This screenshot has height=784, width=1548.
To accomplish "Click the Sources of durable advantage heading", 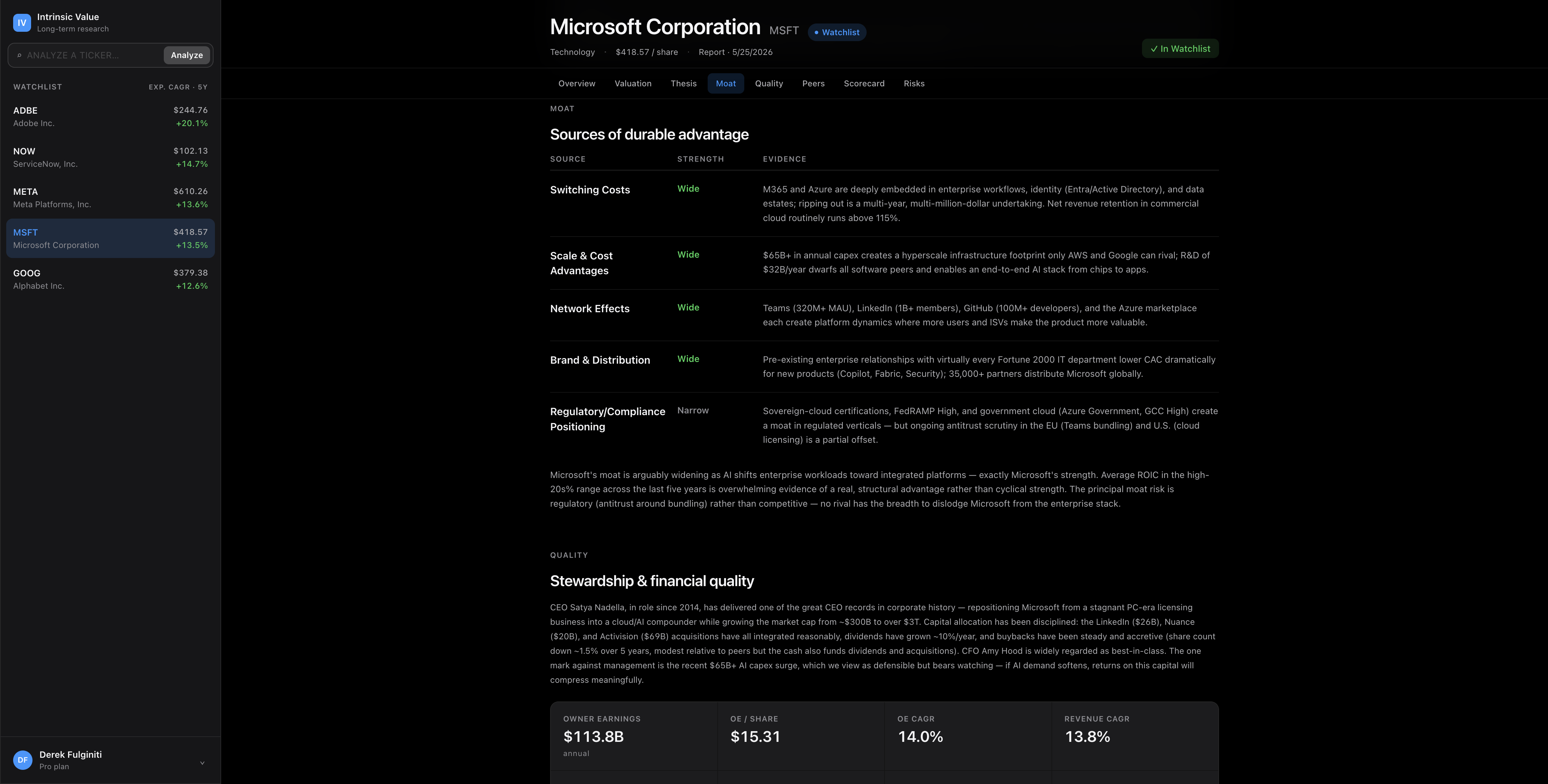I will tap(650, 135).
